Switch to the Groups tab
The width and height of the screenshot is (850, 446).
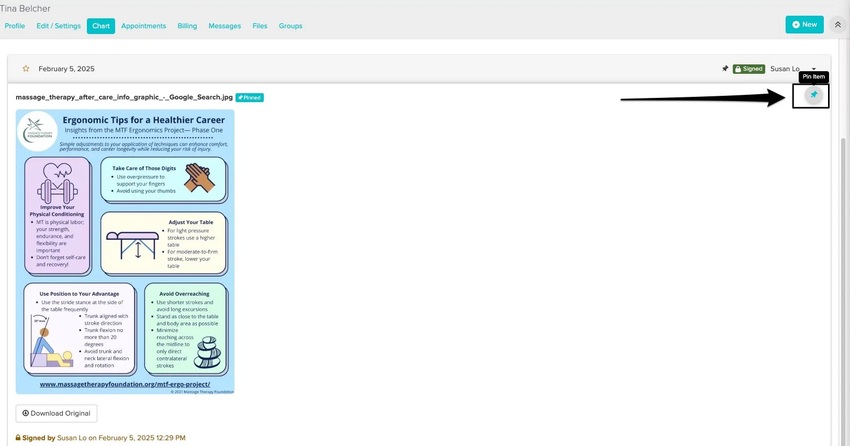291,26
